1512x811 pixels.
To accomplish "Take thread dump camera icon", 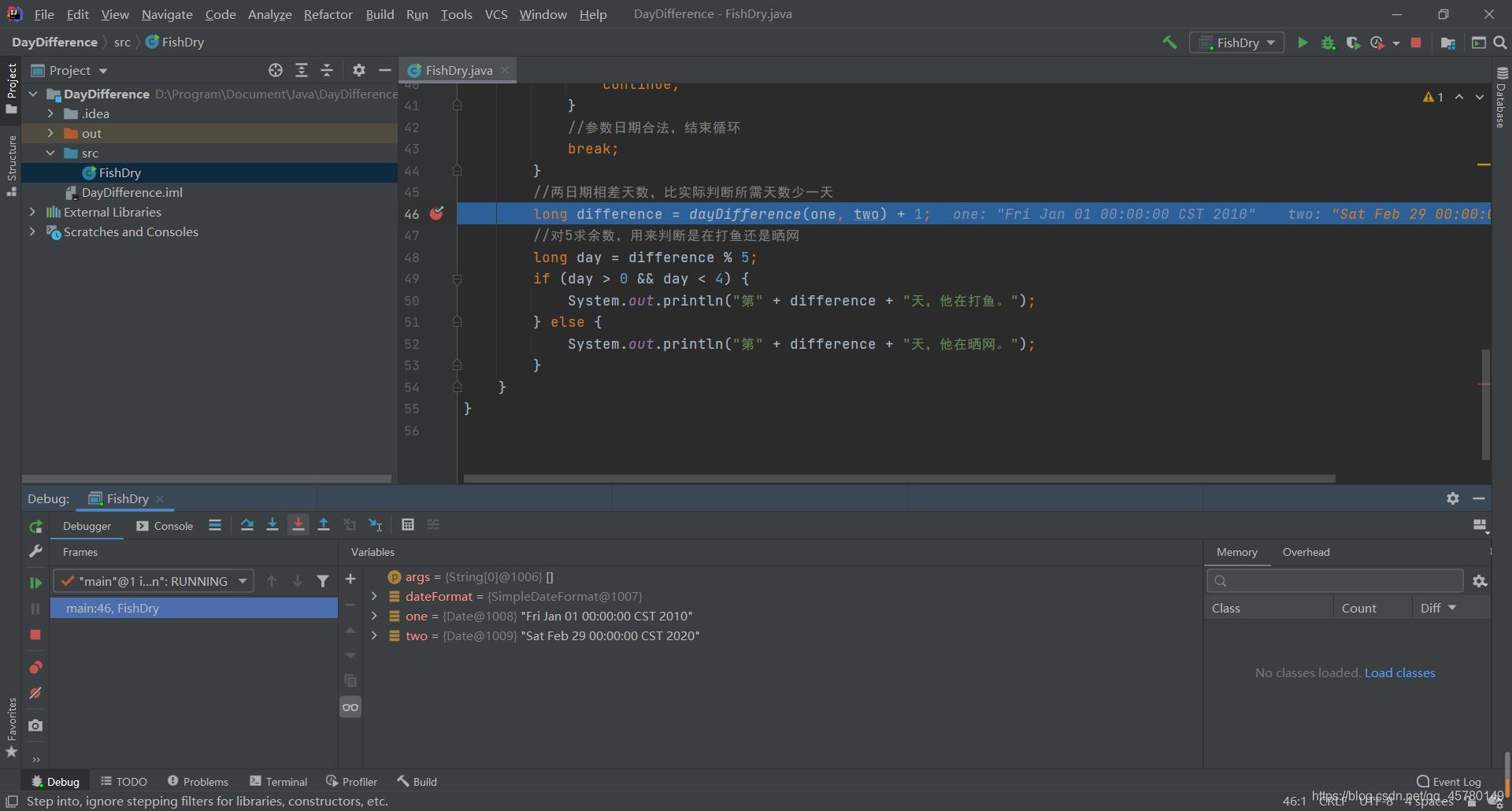I will click(x=35, y=725).
